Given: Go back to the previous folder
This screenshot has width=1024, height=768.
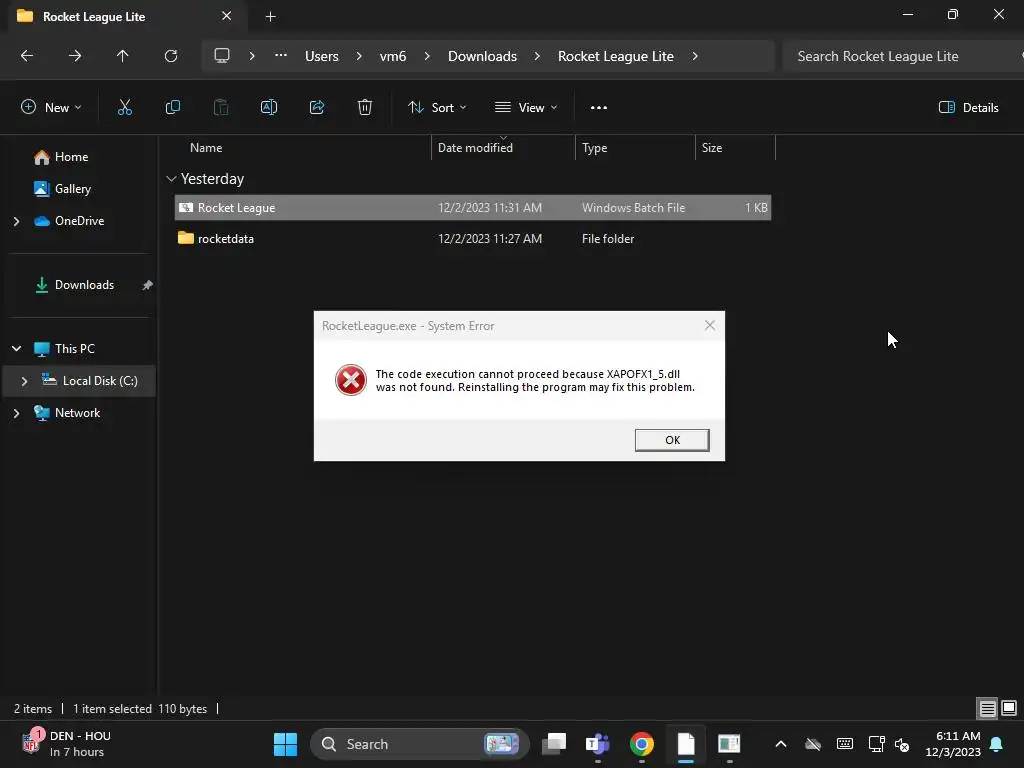Looking at the screenshot, I should point(27,56).
